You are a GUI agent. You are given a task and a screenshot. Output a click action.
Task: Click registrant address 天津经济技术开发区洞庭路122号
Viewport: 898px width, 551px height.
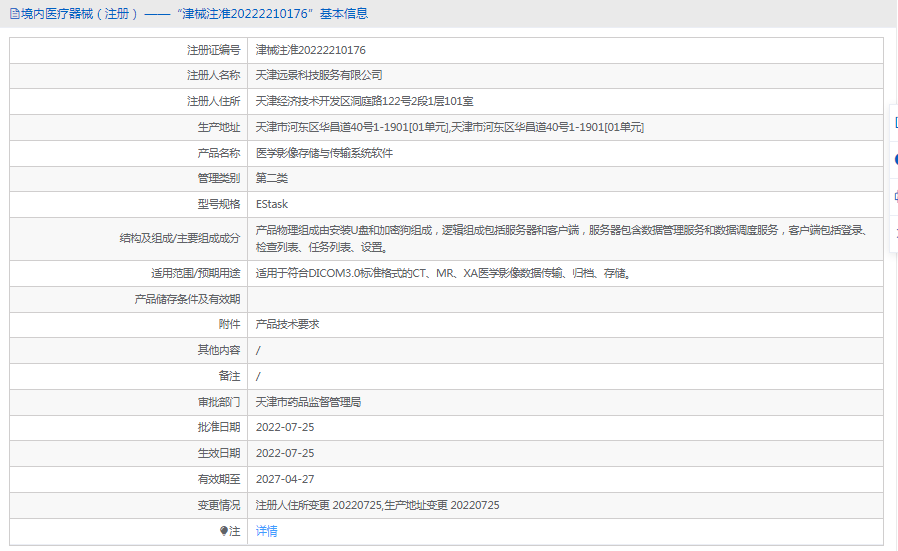click(364, 101)
